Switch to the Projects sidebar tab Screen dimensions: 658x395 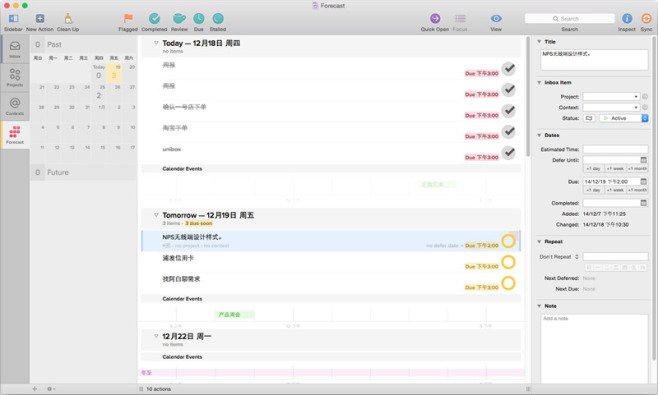pyautogui.click(x=15, y=78)
